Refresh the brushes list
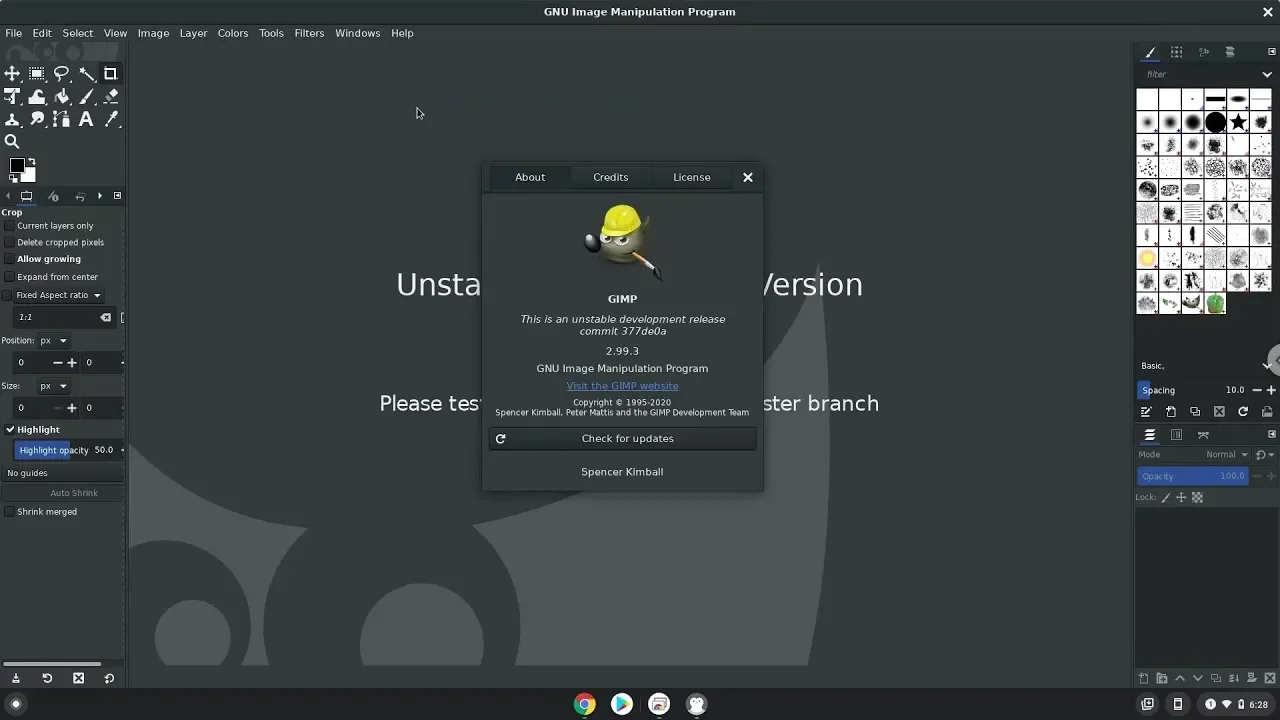Viewport: 1280px width, 720px height. (x=1243, y=412)
